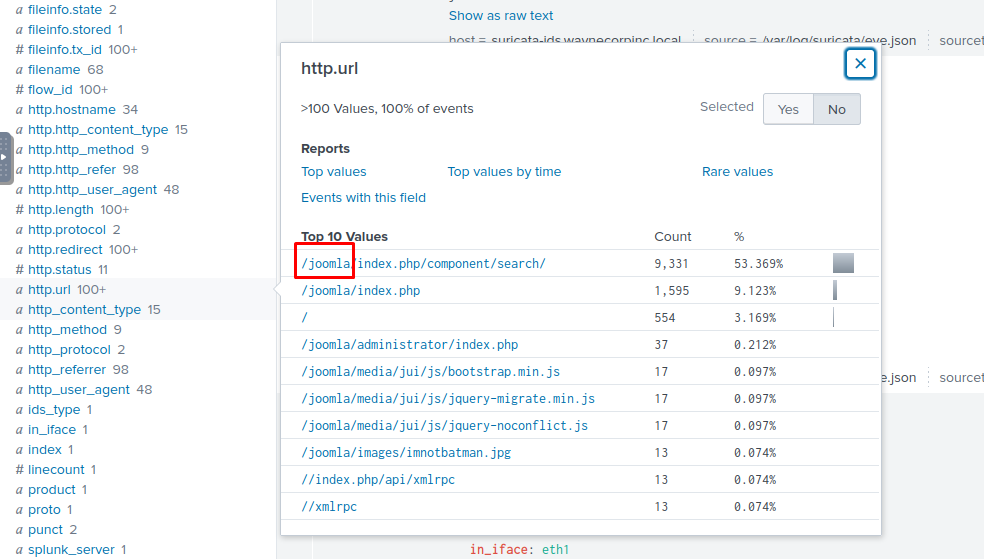984x559 pixels.
Task: Open http.length field
Action: pos(60,210)
